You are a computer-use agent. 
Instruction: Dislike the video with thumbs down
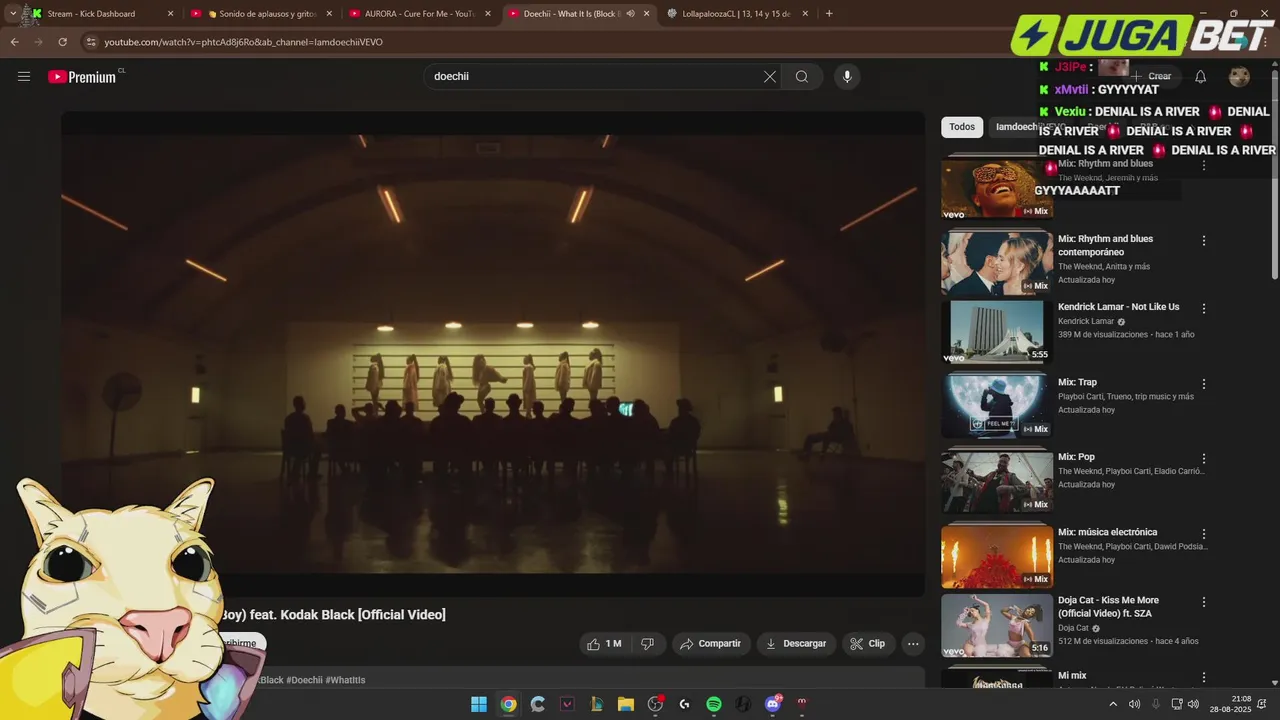click(x=647, y=644)
